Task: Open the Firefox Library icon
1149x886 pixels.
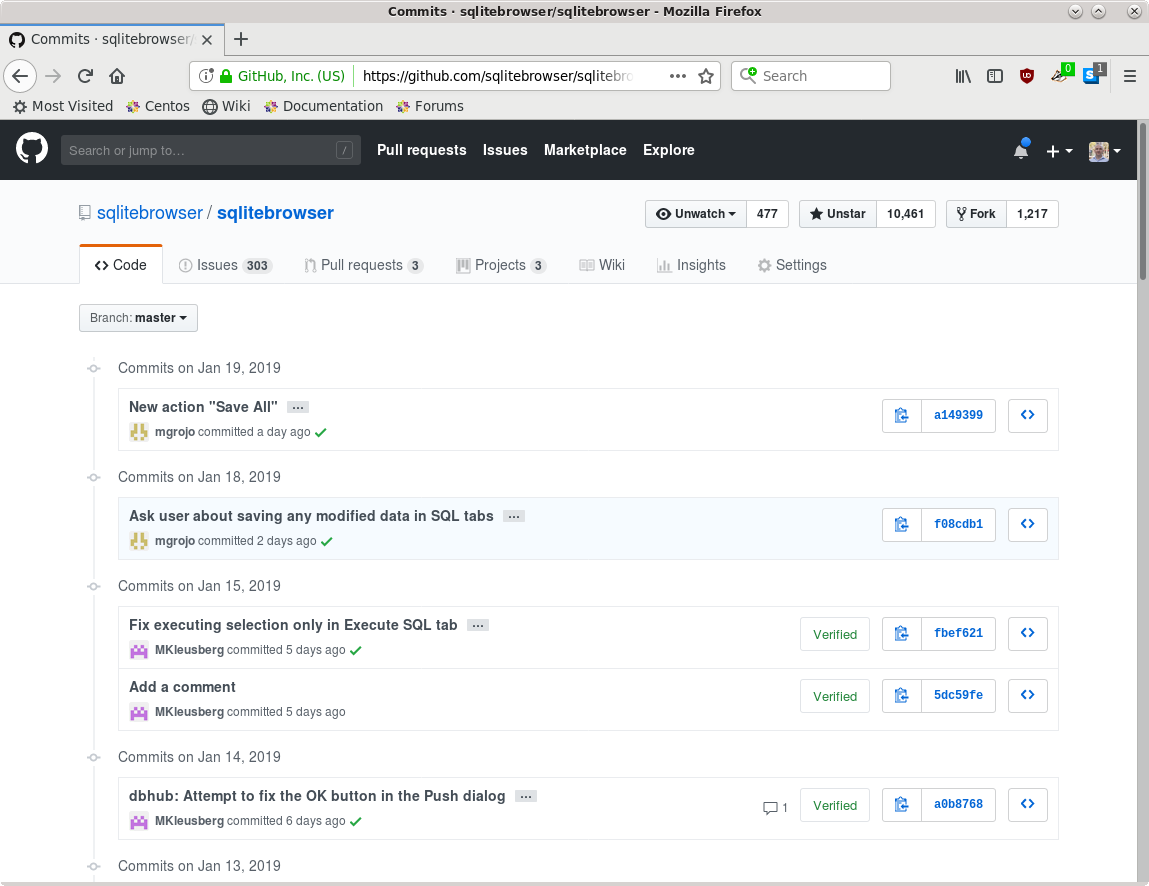Action: [962, 75]
